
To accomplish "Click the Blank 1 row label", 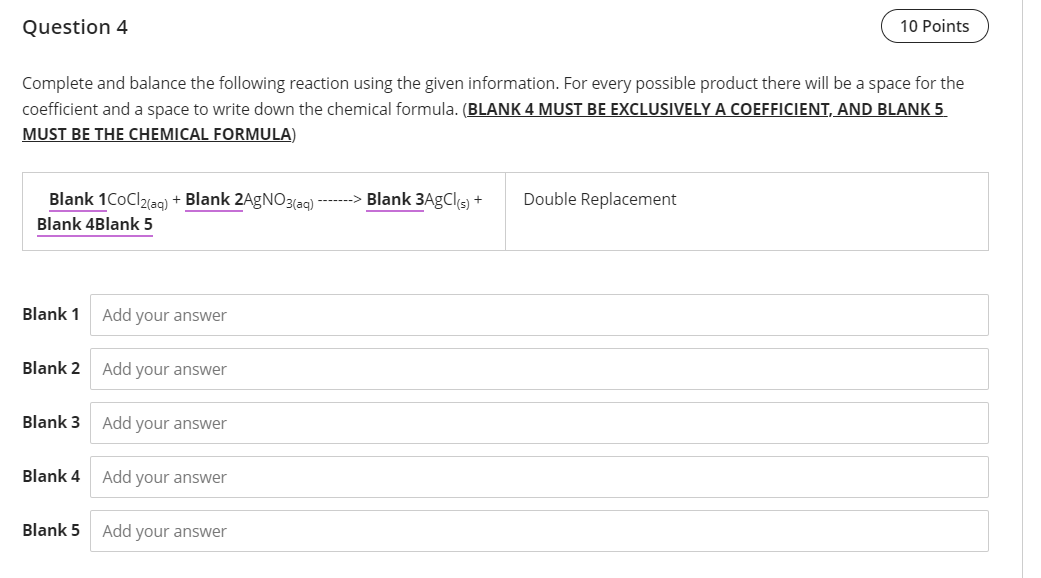I will (x=51, y=313).
